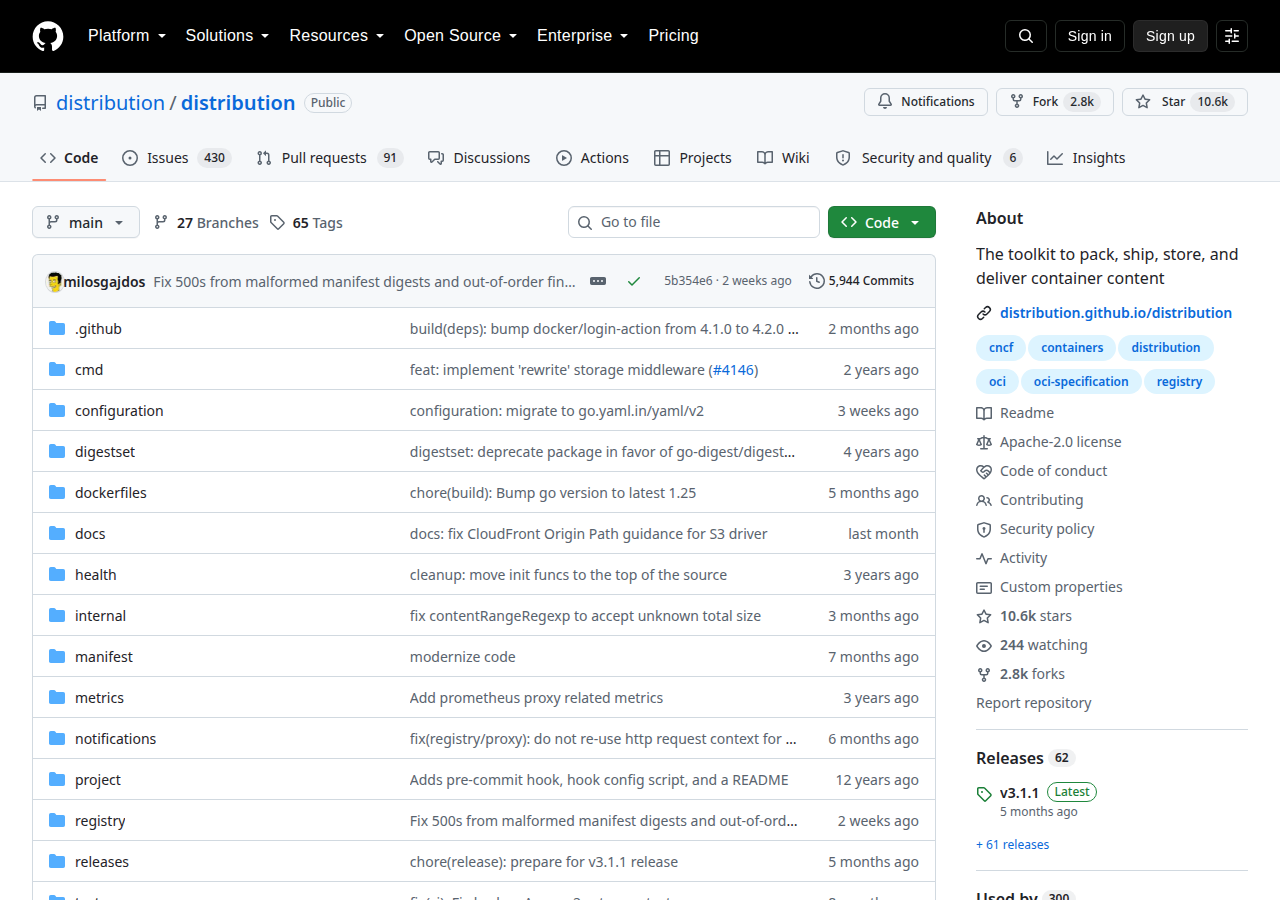Click the Sign in button
Viewport: 1280px width, 900px height.
(x=1089, y=36)
